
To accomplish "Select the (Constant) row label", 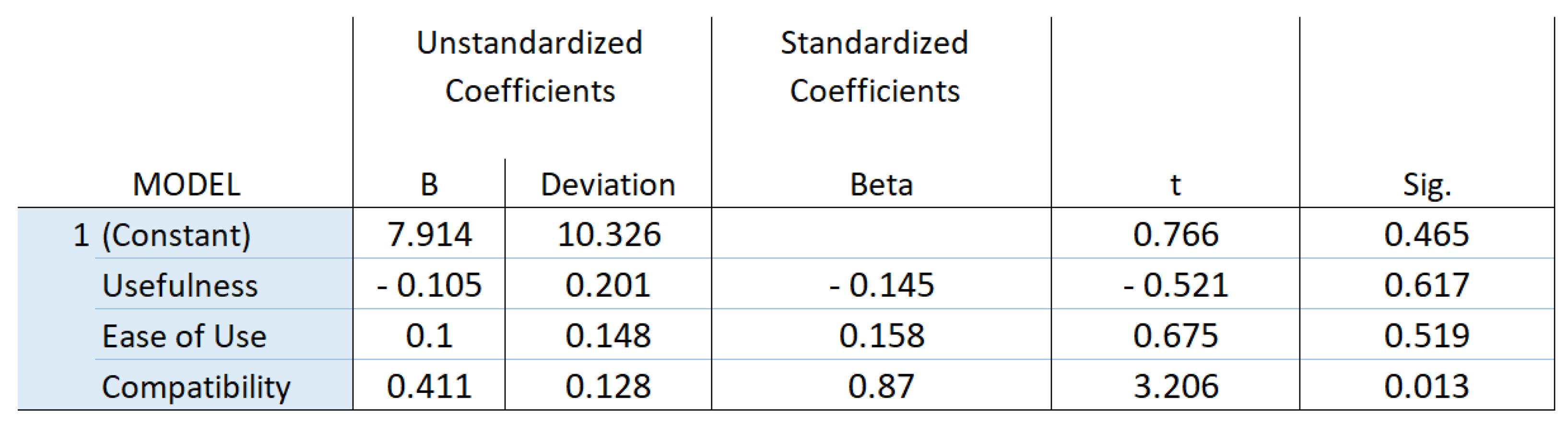I will 176,235.
